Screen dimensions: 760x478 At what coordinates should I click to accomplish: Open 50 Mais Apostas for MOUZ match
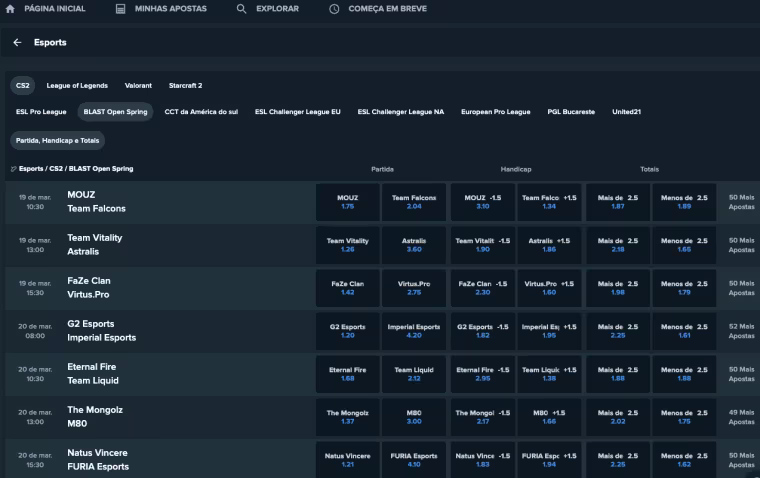pos(742,202)
